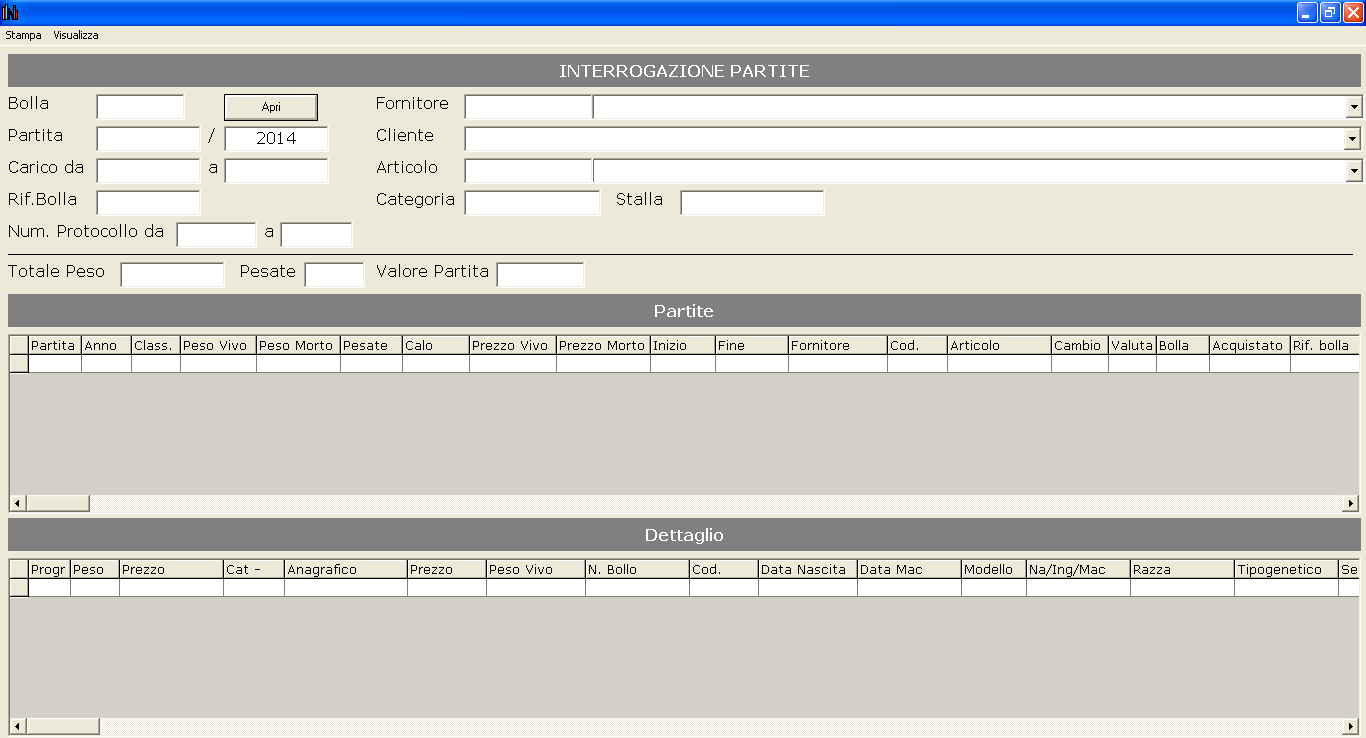This screenshot has width=1366, height=738.
Task: Focus the Articolo code field
Action: pyautogui.click(x=529, y=171)
